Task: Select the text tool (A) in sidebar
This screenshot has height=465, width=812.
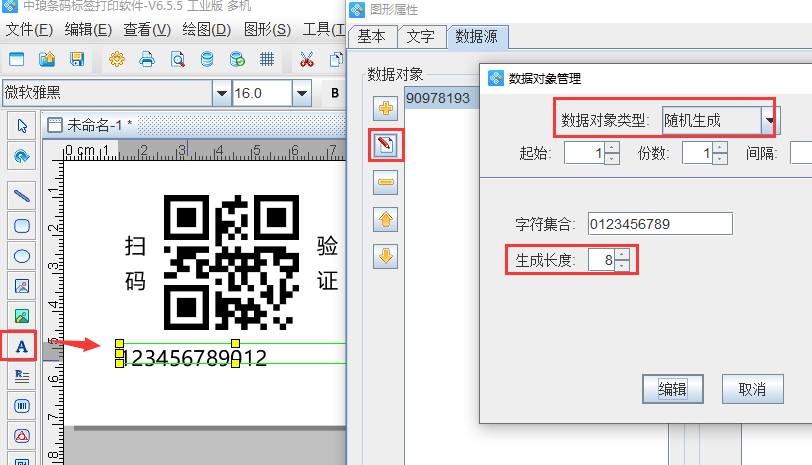Action: pos(21,346)
